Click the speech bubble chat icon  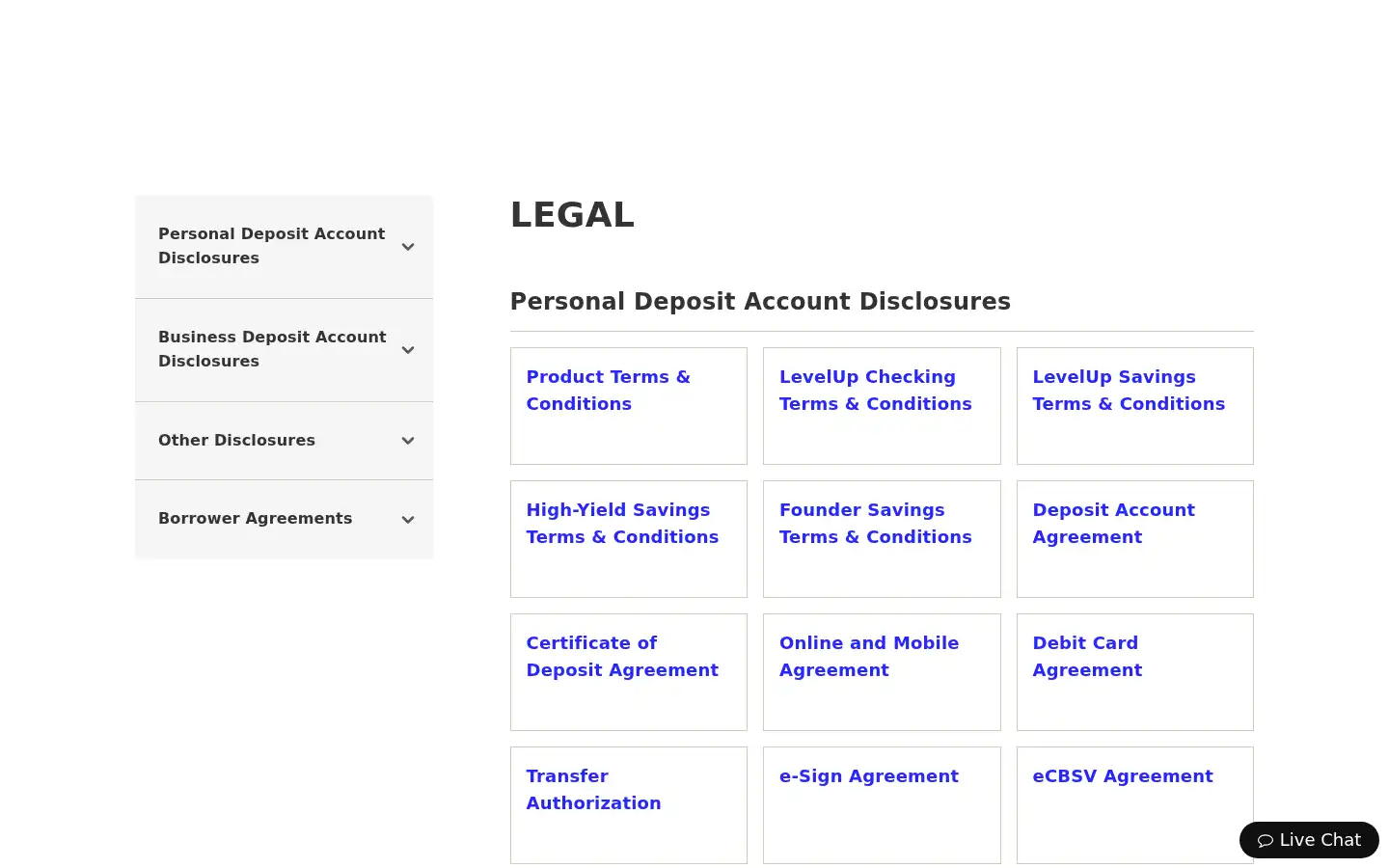tap(1266, 841)
